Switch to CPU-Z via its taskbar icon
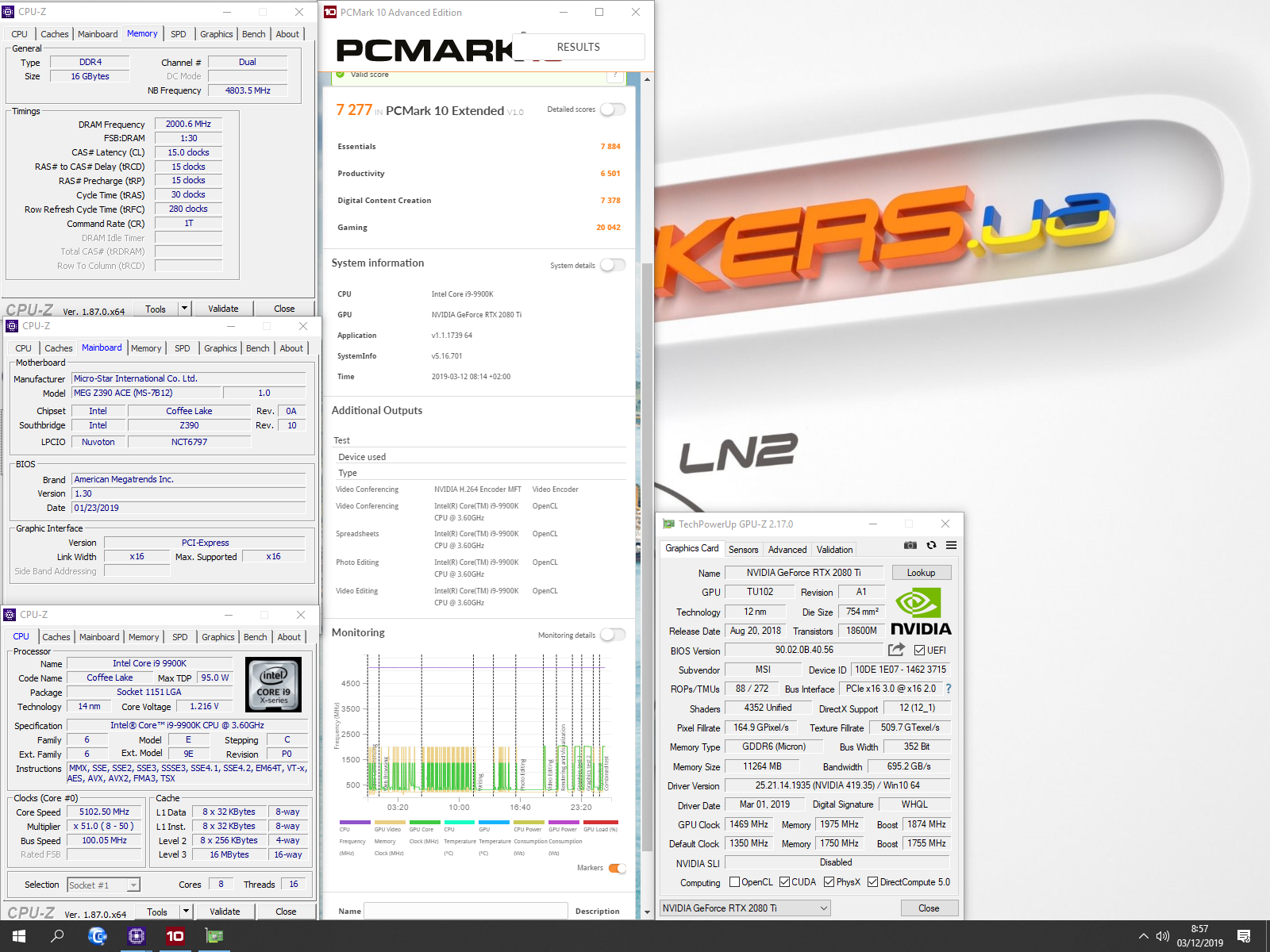The height and width of the screenshot is (952, 1270). point(137,936)
